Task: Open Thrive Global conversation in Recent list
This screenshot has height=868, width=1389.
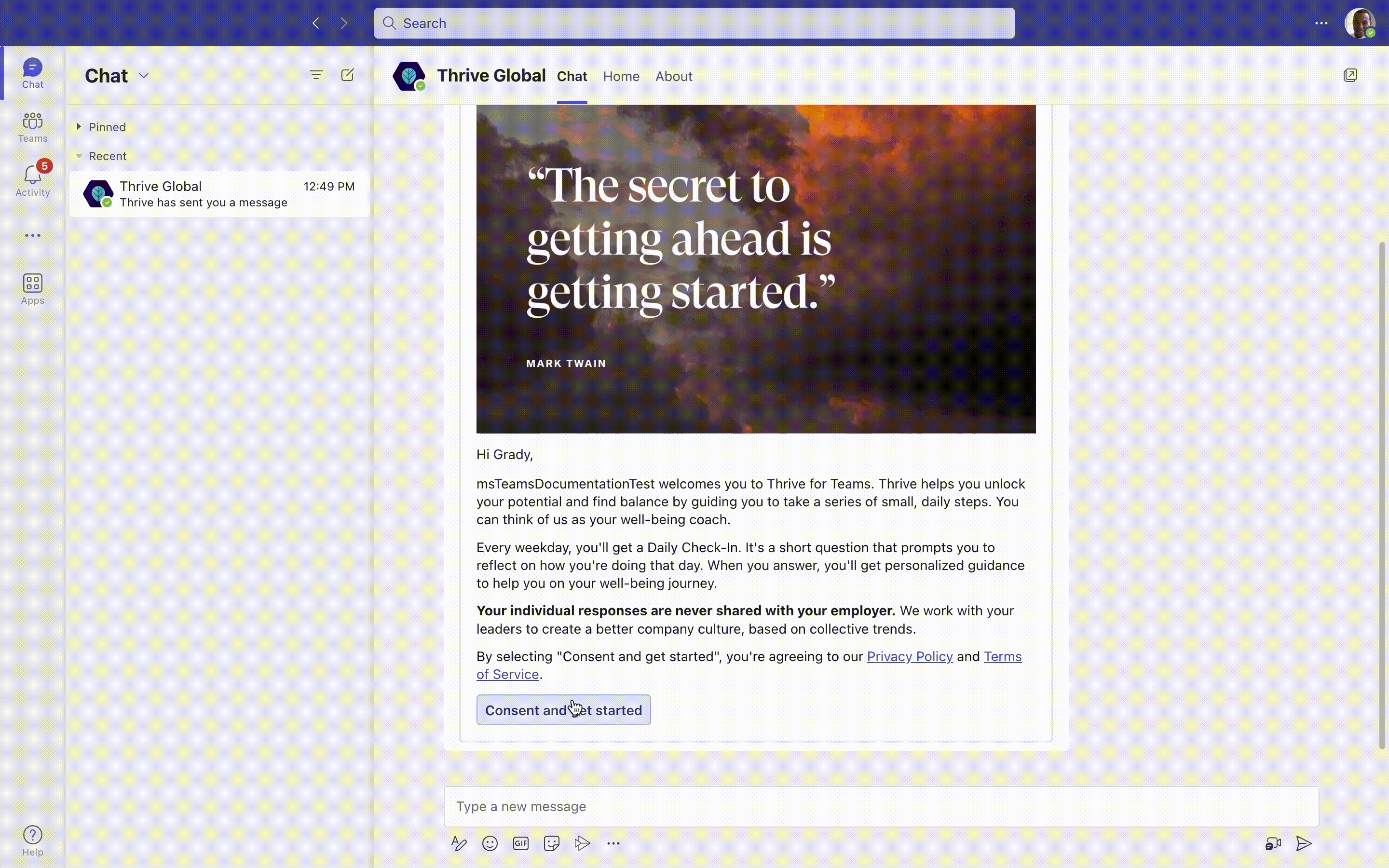Action: [x=219, y=193]
